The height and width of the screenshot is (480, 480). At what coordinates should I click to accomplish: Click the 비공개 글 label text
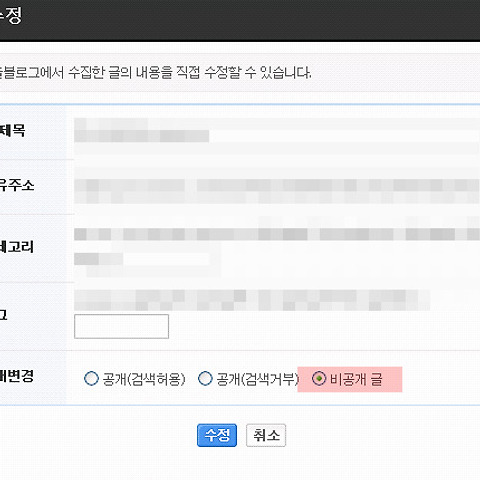click(x=356, y=379)
